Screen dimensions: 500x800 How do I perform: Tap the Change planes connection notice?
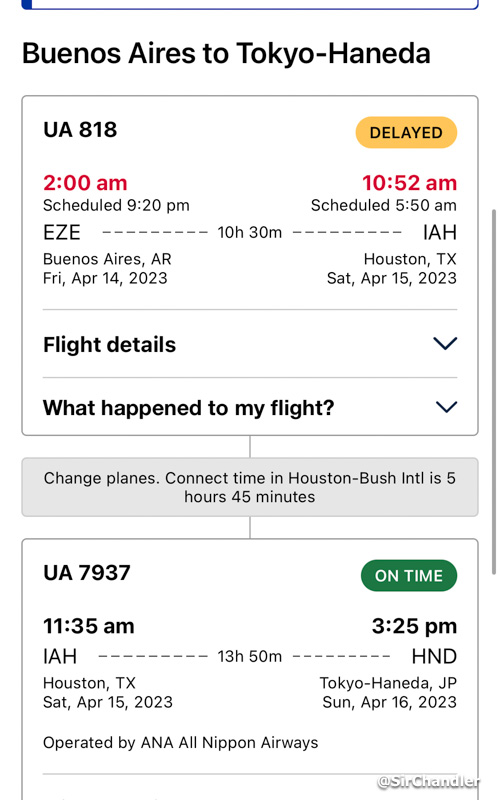click(250, 487)
